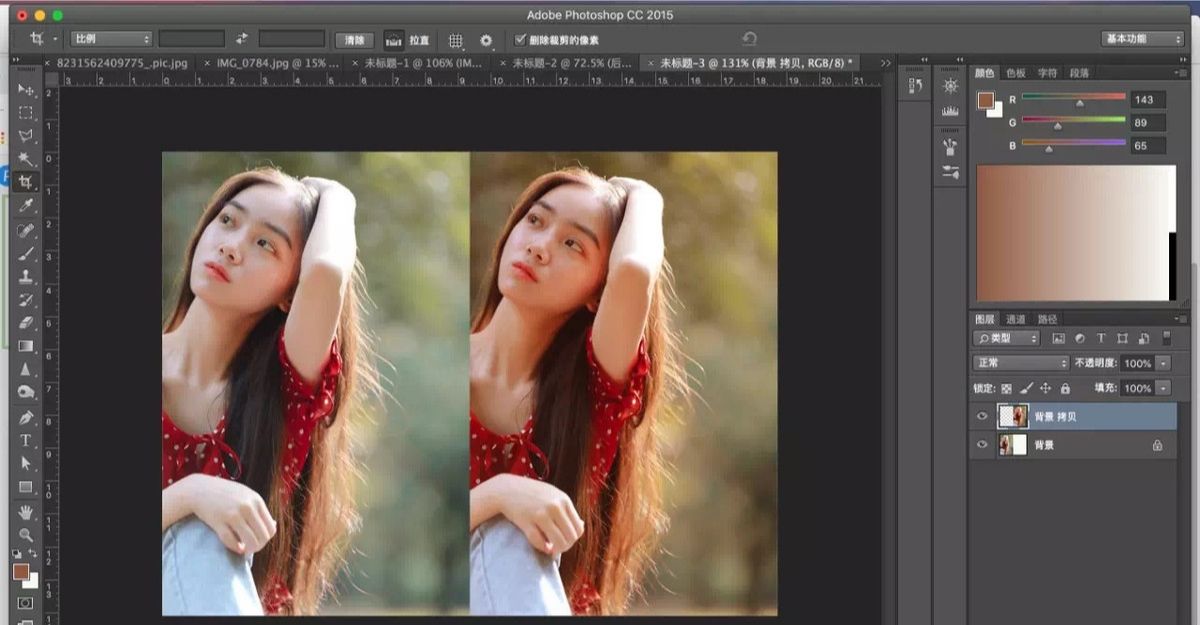Open crop overlay grid options

[456, 40]
